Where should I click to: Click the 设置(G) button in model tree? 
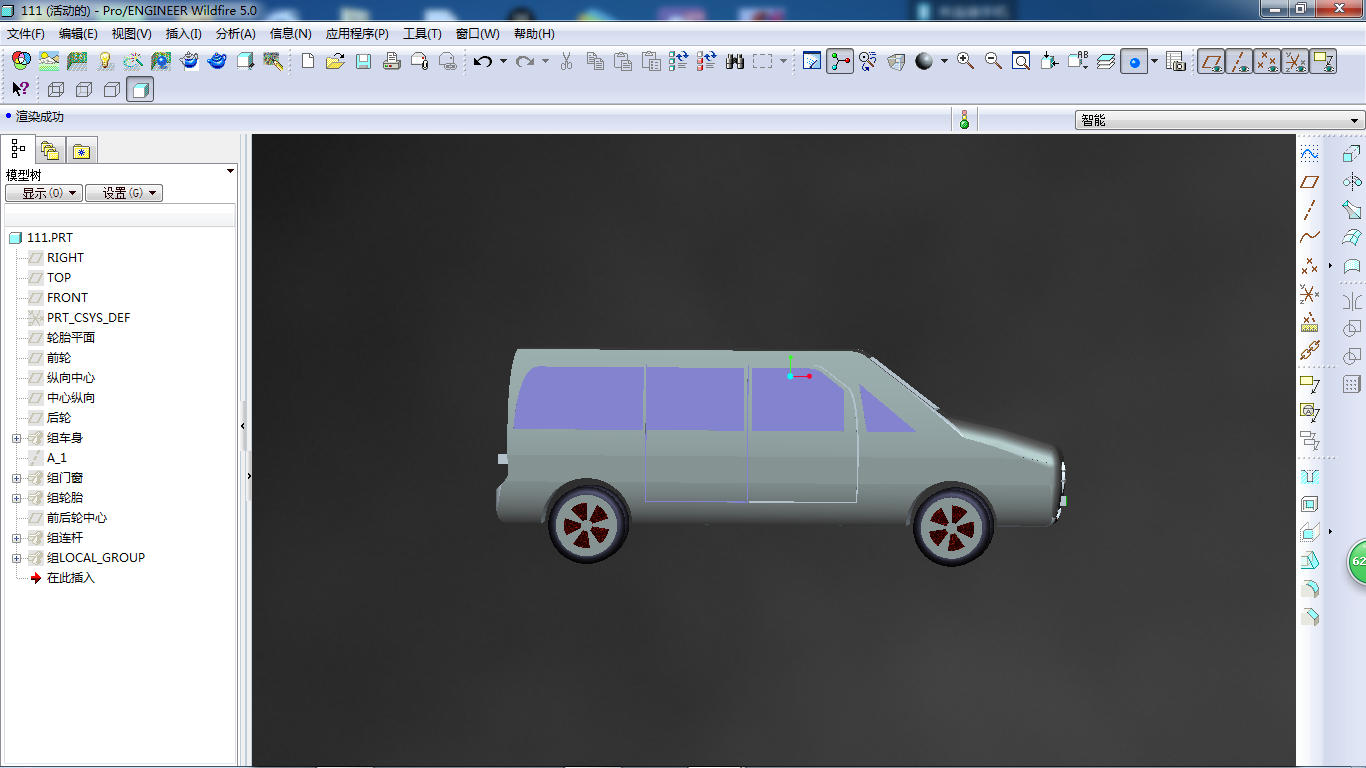[124, 193]
